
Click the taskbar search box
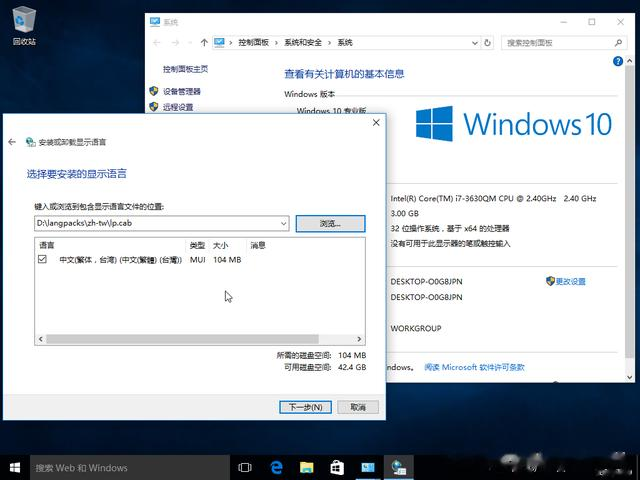pos(130,467)
